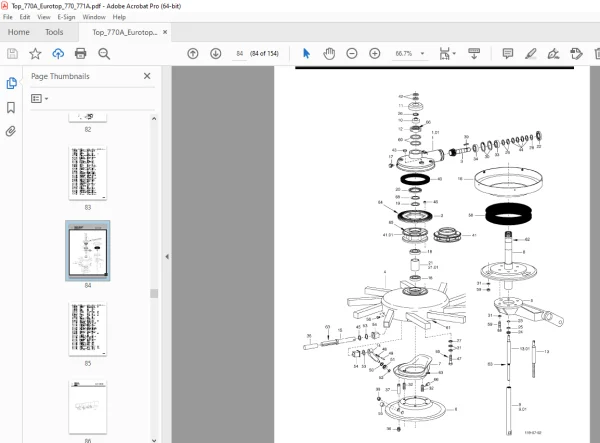Add a sticky note comment
Screen dimensions: 600x443
508,54
